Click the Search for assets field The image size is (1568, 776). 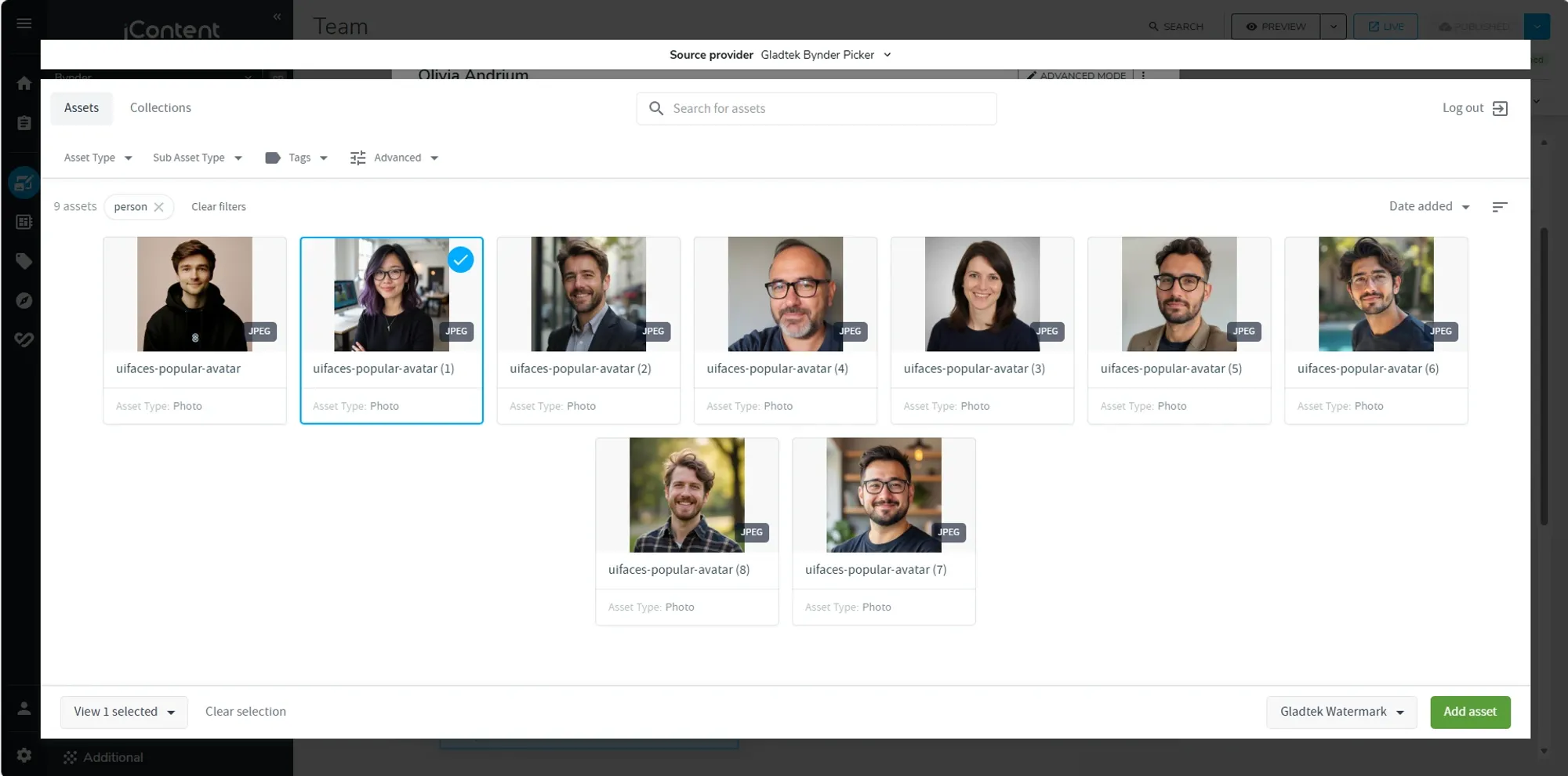[x=816, y=108]
